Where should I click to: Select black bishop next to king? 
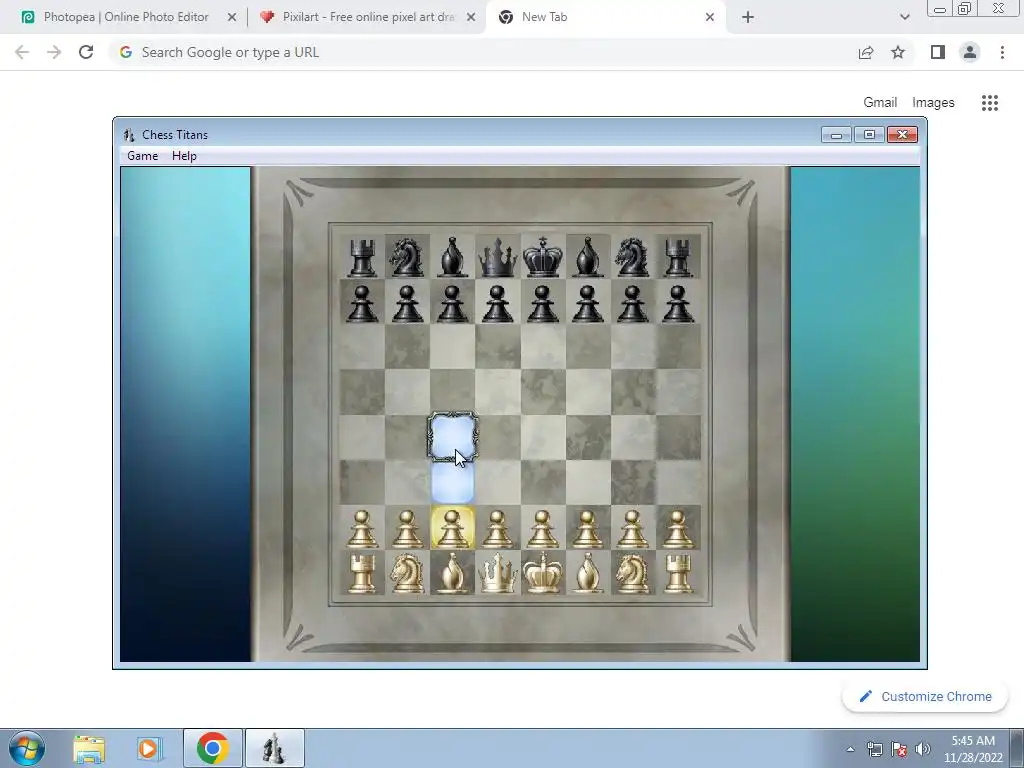588,257
